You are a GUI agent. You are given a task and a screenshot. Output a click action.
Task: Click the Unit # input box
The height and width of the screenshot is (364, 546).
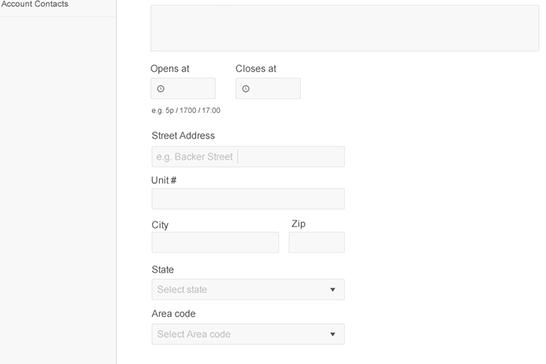pos(248,199)
